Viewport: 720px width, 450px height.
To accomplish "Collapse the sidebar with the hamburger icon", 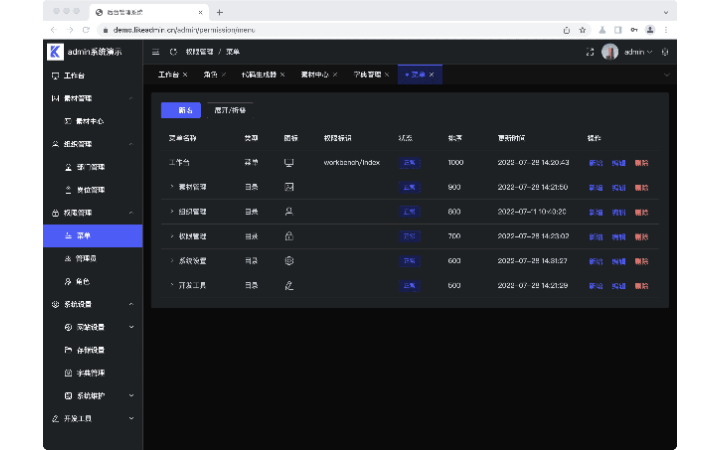I will coord(155,51).
